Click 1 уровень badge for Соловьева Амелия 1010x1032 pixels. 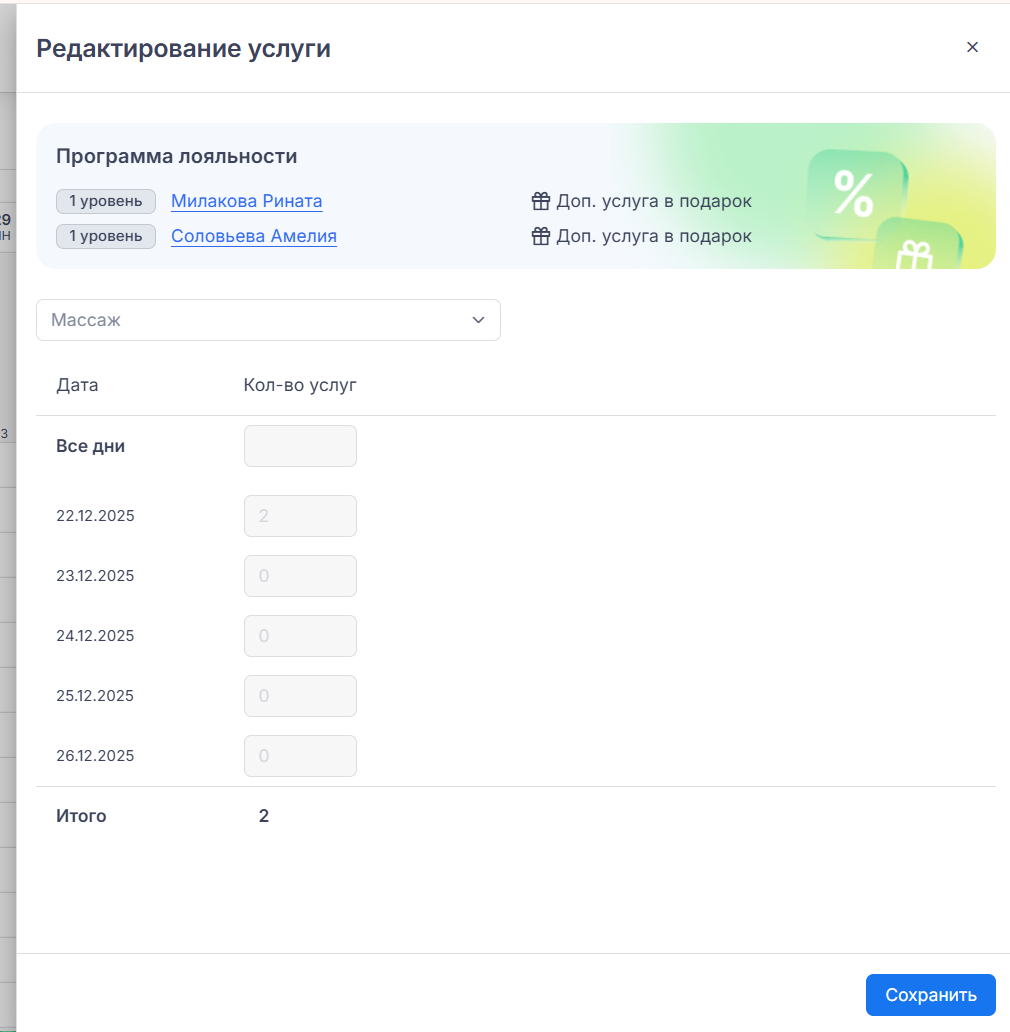106,237
